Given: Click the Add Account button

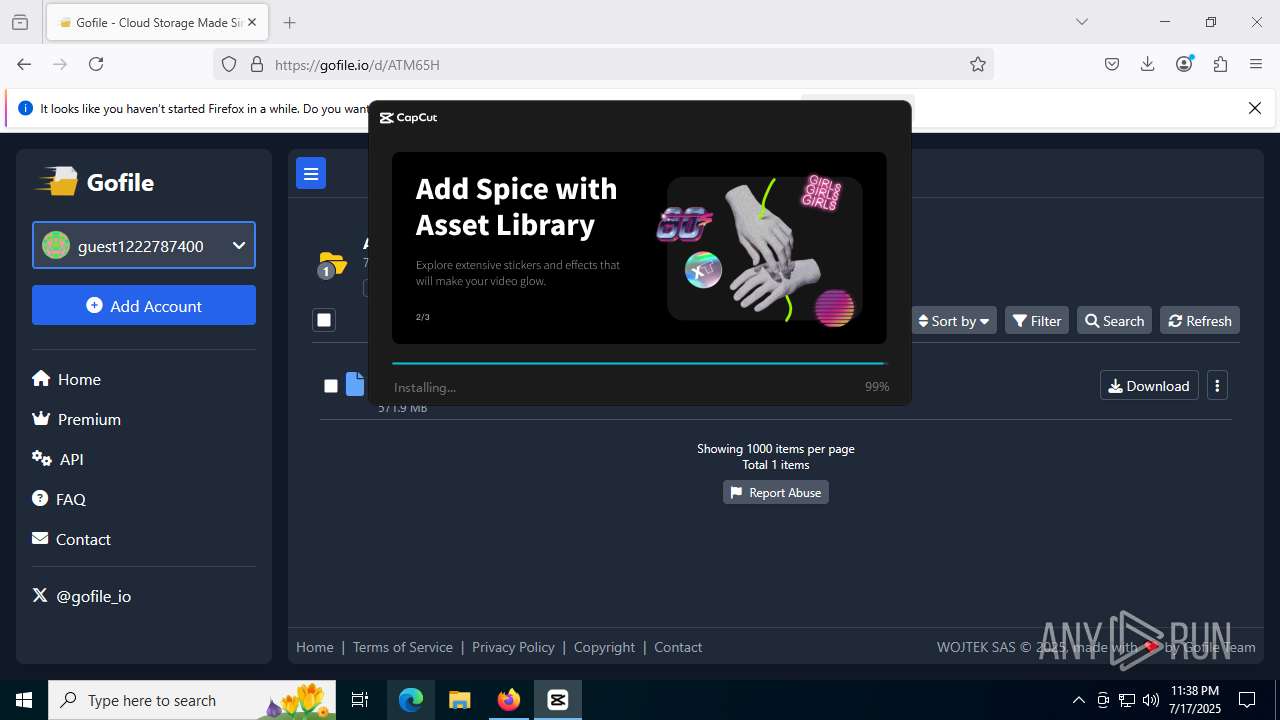Looking at the screenshot, I should pos(144,305).
